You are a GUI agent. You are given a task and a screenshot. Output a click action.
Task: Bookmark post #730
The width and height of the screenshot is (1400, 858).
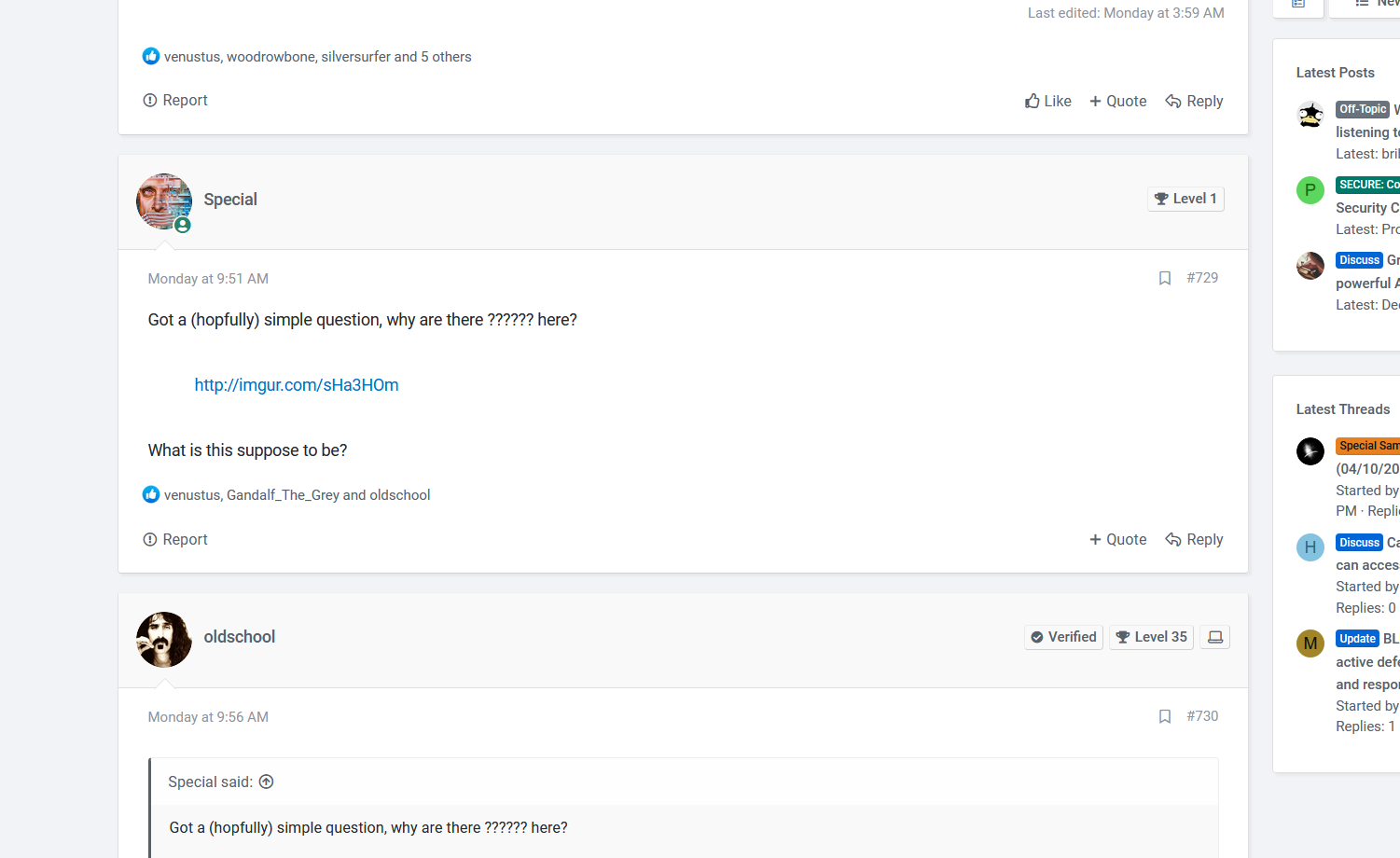(1164, 717)
